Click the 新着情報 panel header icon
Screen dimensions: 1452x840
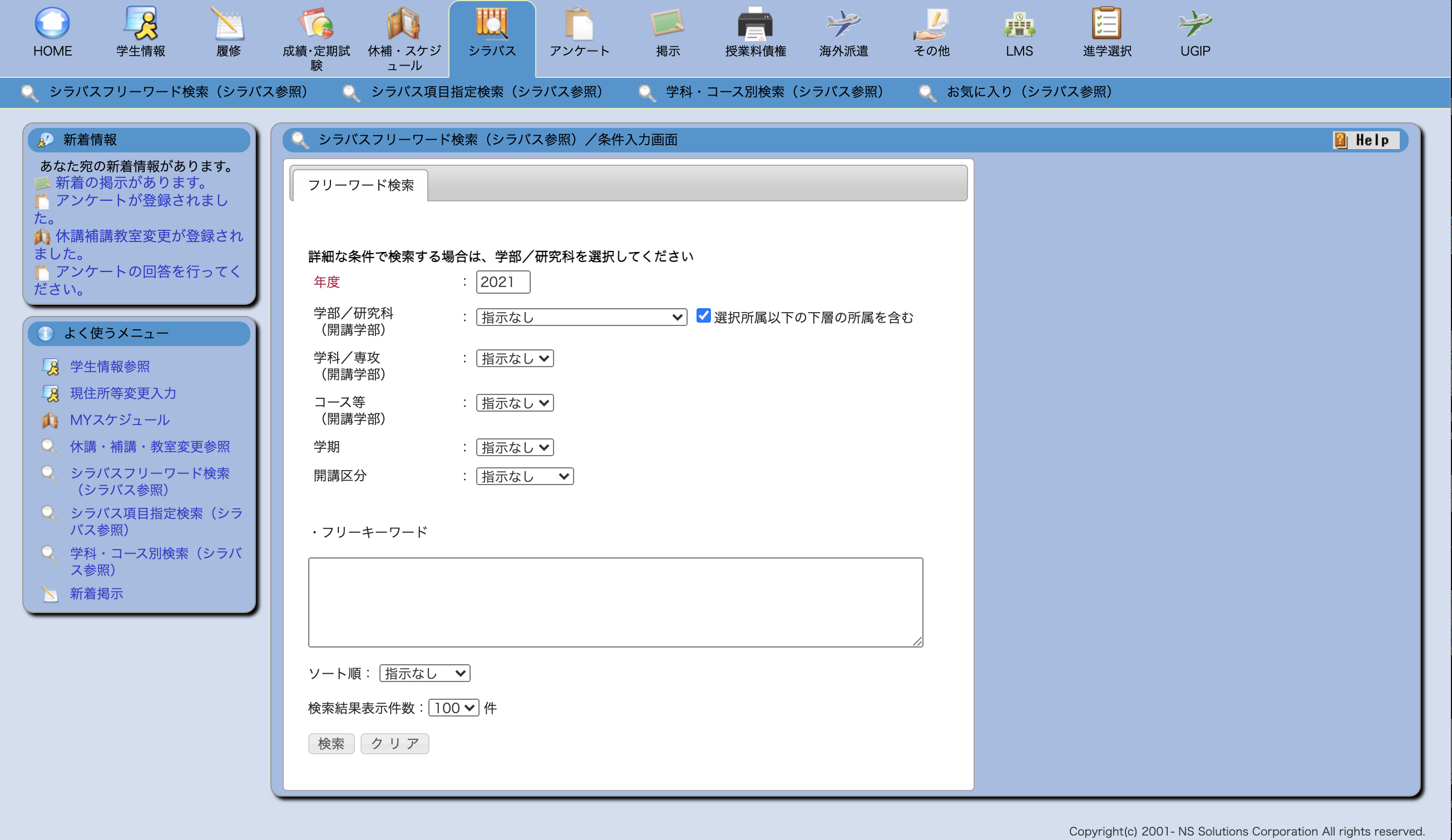[45, 140]
